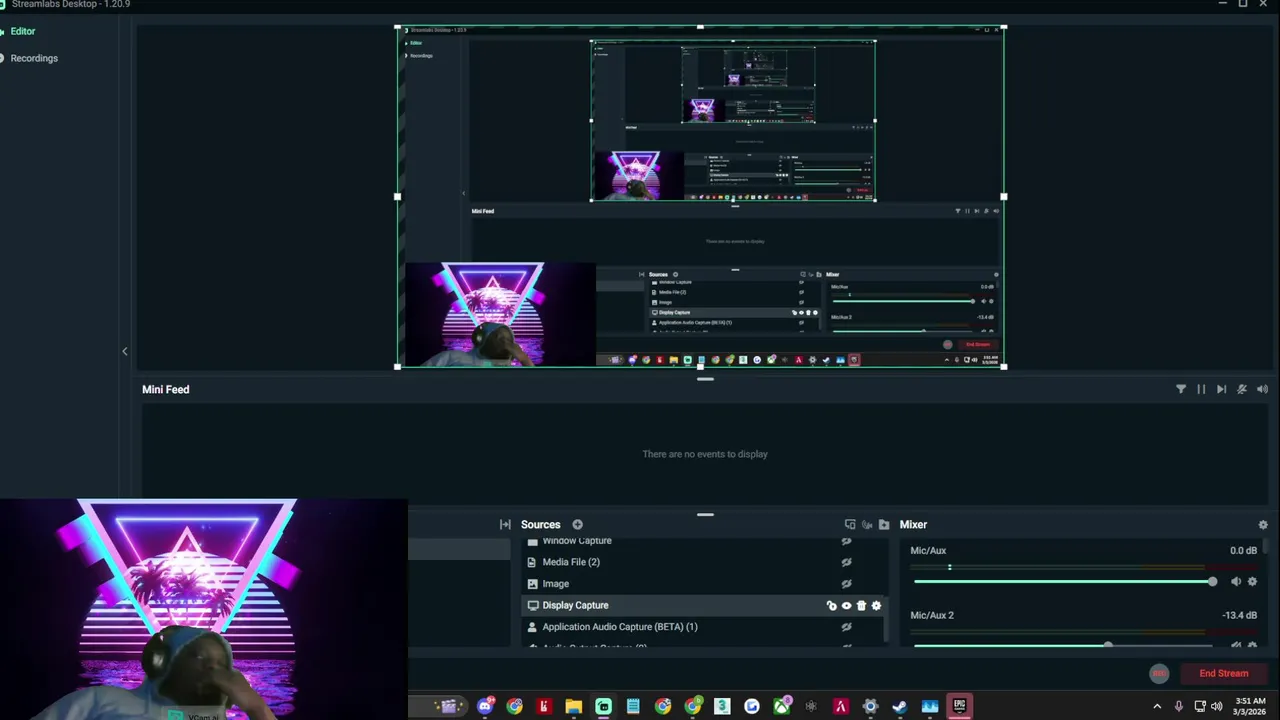Open Discord from the taskbar
The width and height of the screenshot is (1280, 720).
click(x=485, y=706)
